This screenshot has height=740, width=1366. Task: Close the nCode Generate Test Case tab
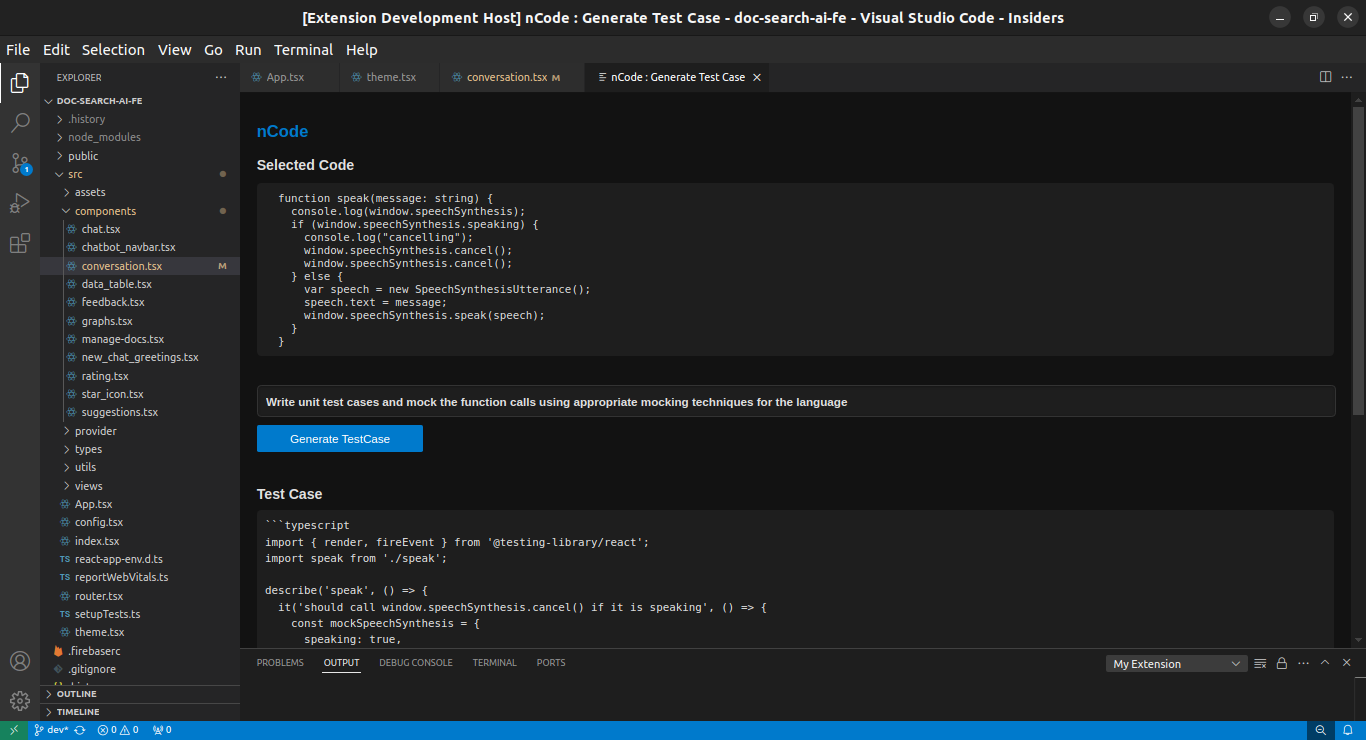tap(757, 77)
